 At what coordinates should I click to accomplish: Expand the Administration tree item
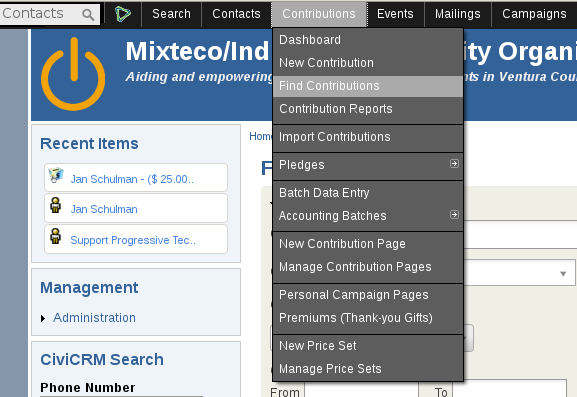[x=43, y=318]
